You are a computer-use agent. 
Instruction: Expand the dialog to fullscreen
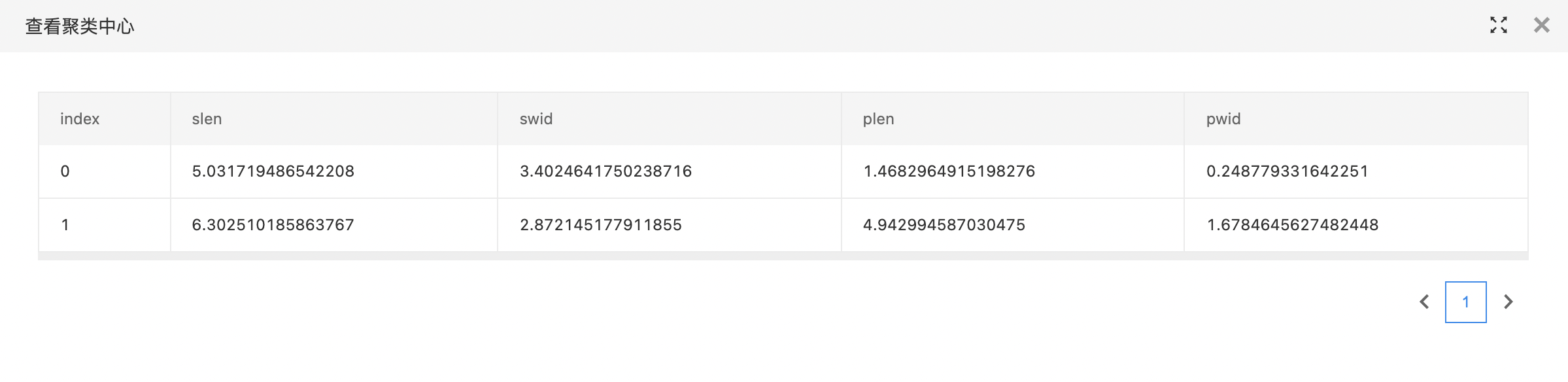1498,26
